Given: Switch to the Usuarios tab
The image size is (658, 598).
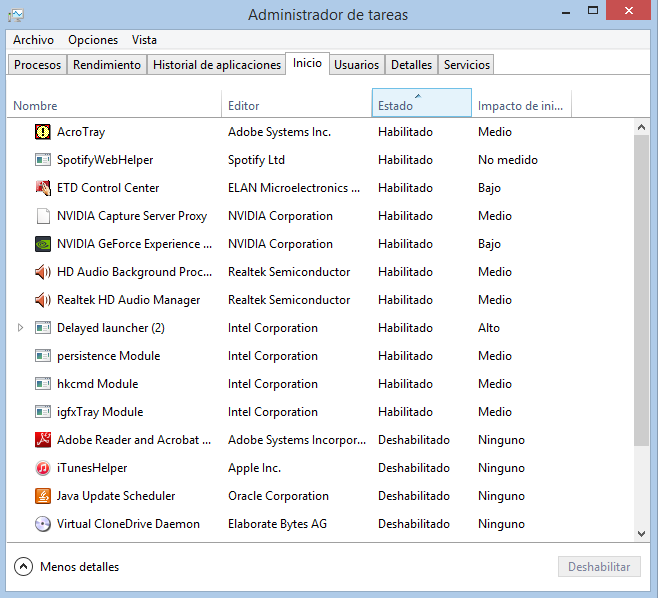Looking at the screenshot, I should 356,65.
